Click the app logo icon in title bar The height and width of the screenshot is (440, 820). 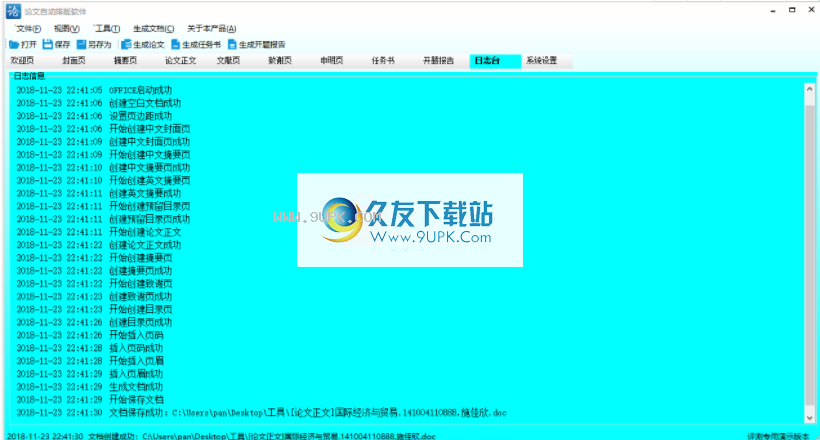13,11
